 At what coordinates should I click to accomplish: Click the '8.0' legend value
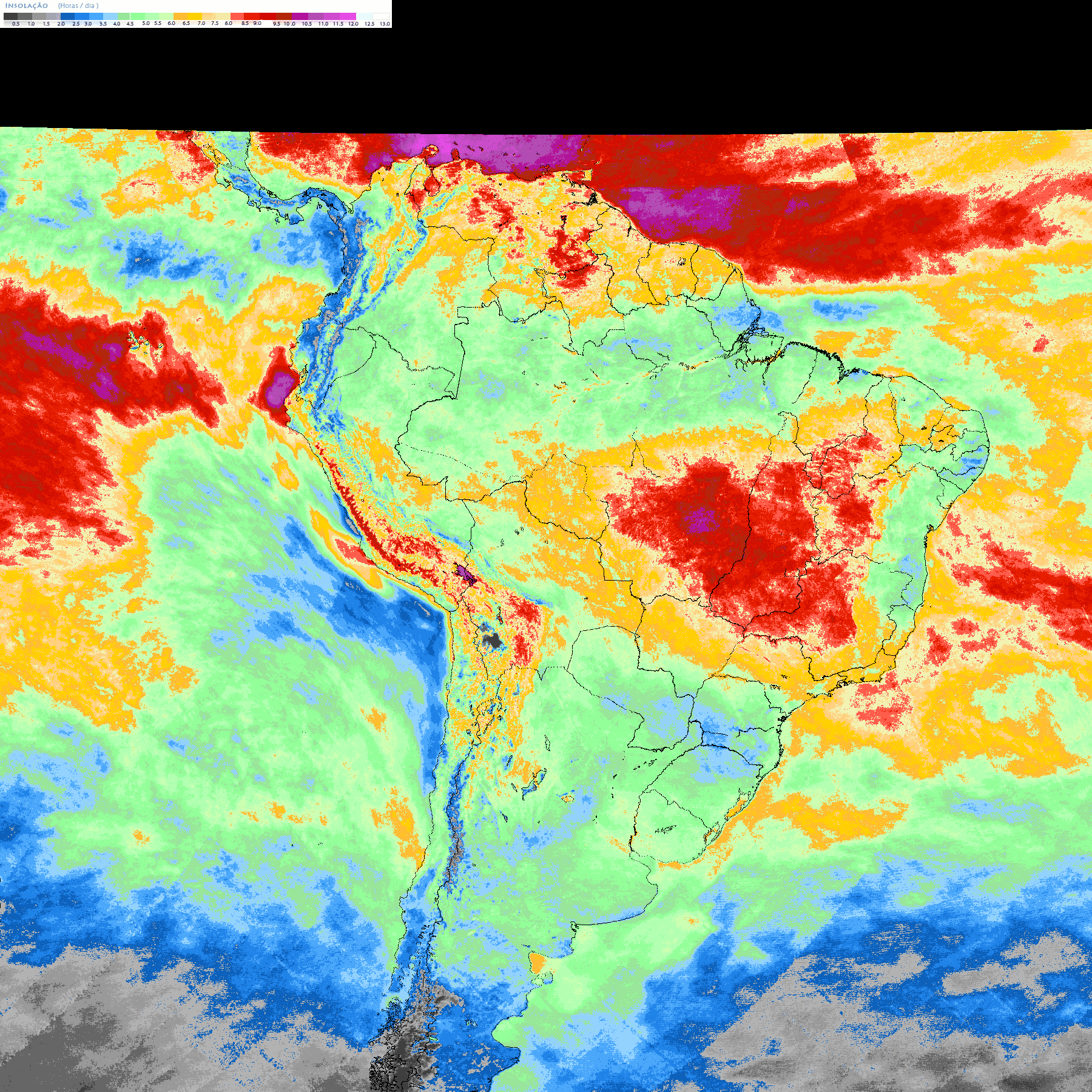(229, 23)
